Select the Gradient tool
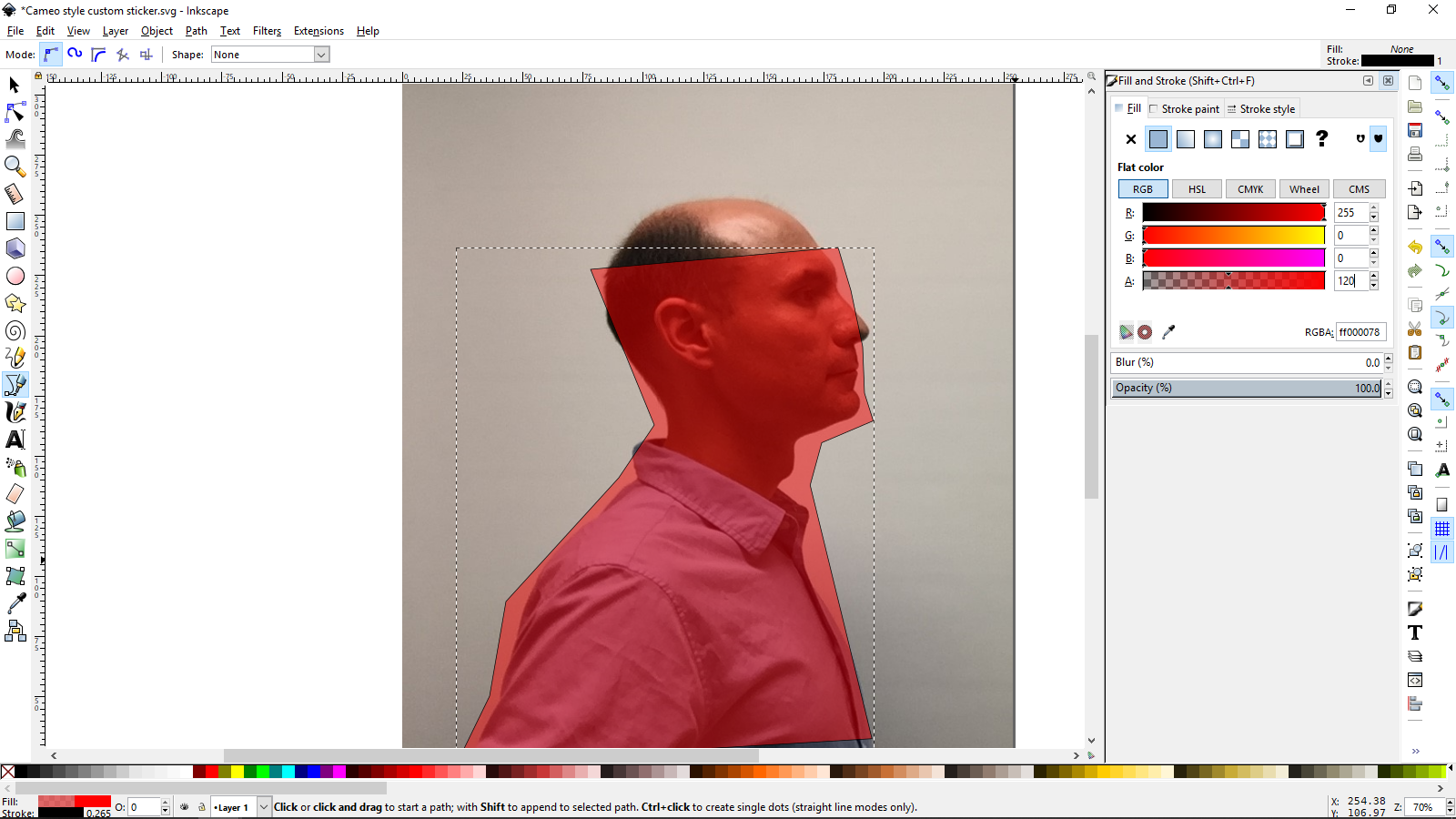1456x819 pixels. [x=15, y=549]
